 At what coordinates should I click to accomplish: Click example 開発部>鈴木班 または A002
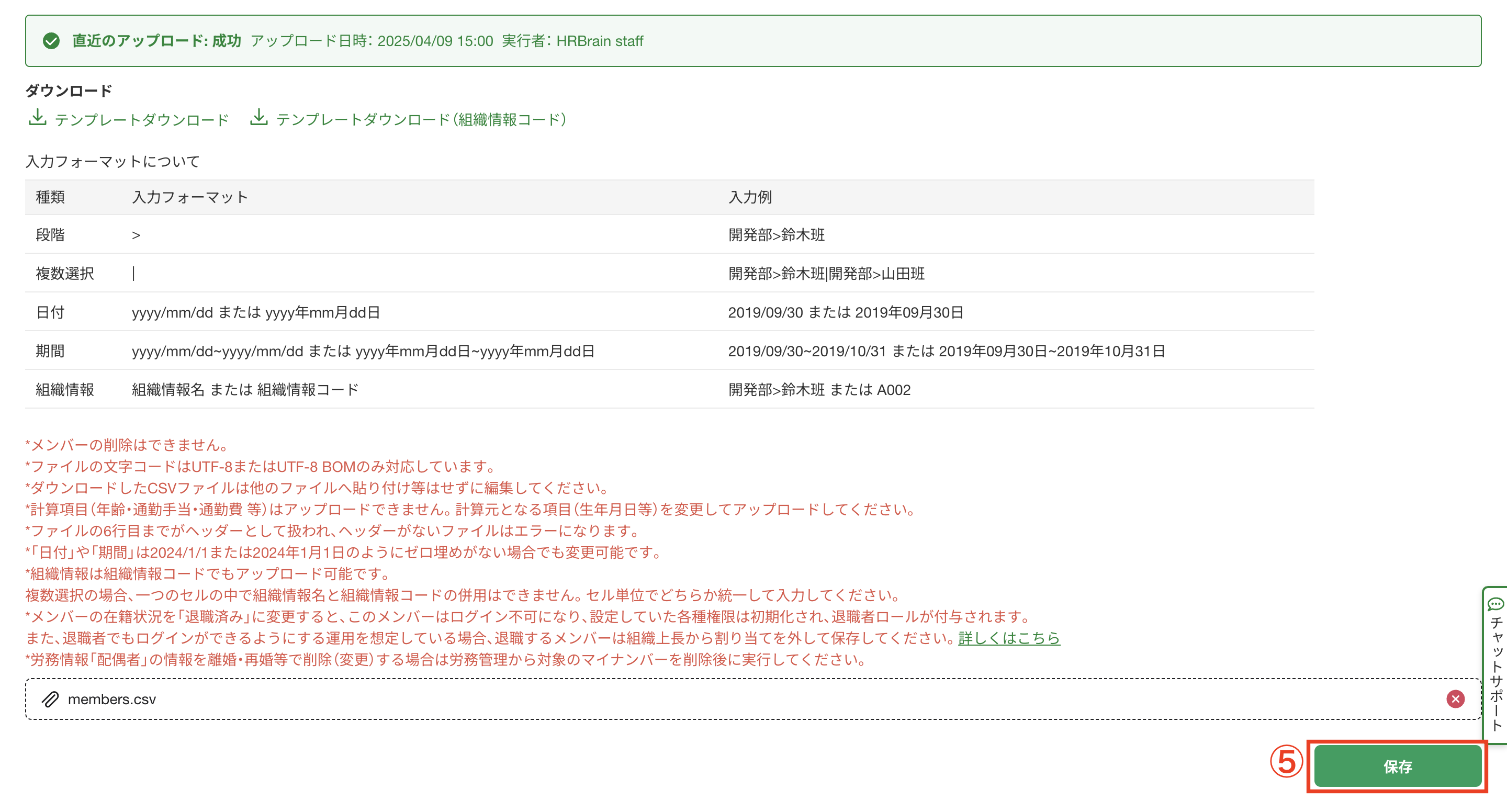click(x=819, y=390)
